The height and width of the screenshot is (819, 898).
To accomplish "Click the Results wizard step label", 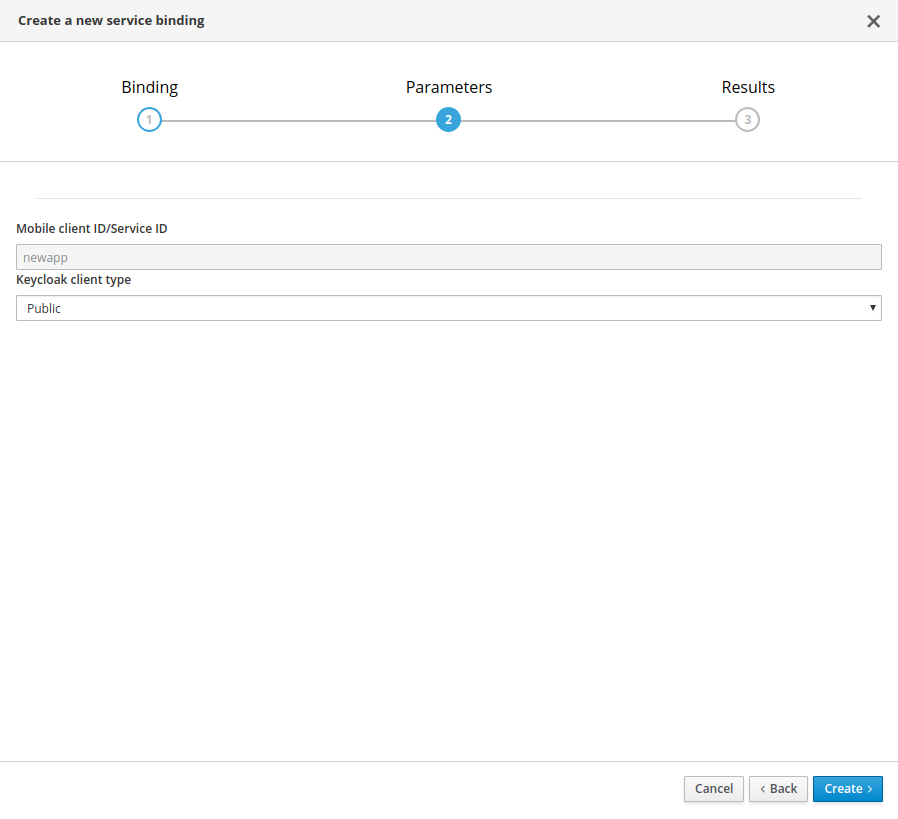I will point(747,87).
